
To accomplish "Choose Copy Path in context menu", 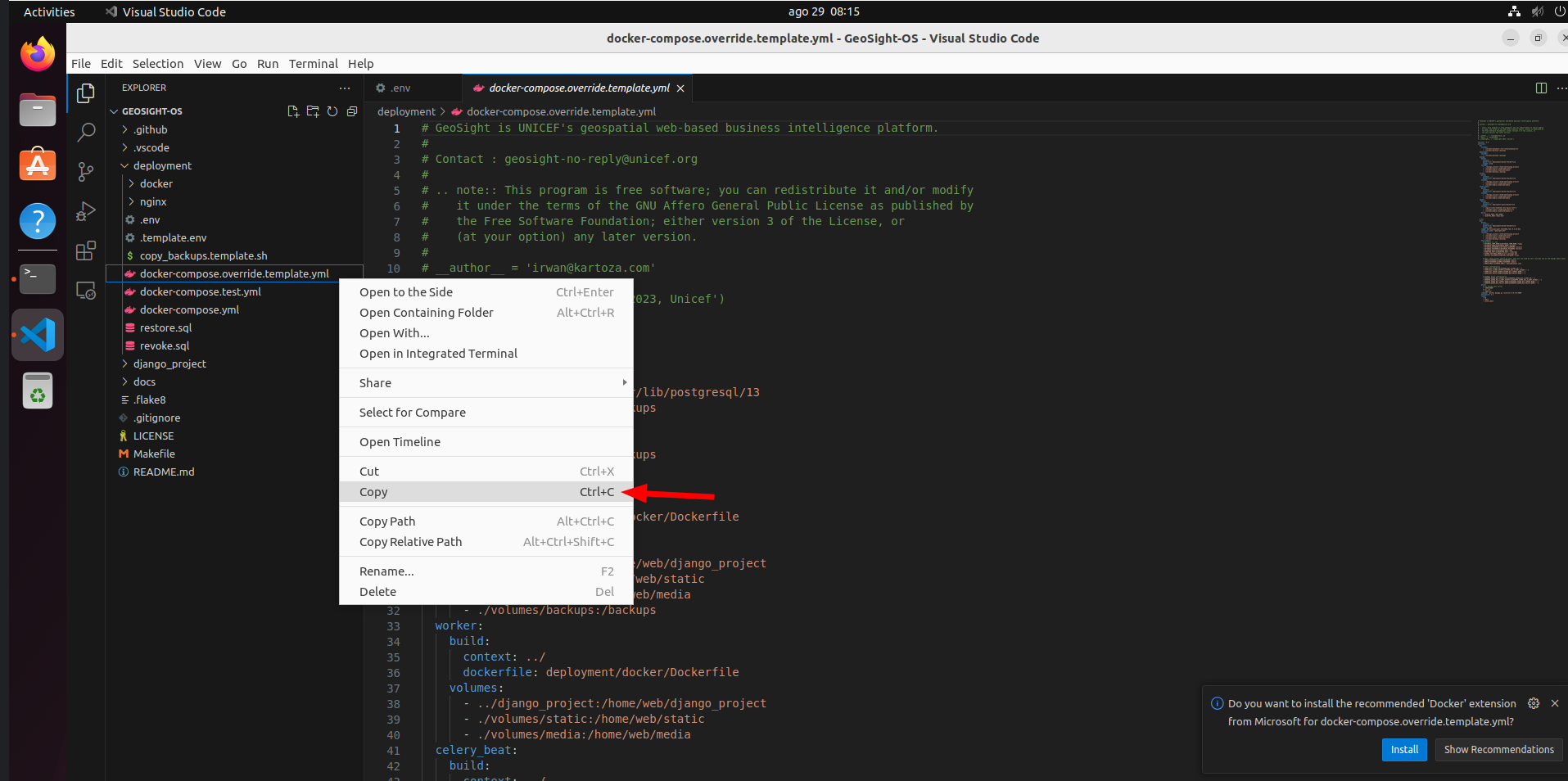I will tap(486, 521).
